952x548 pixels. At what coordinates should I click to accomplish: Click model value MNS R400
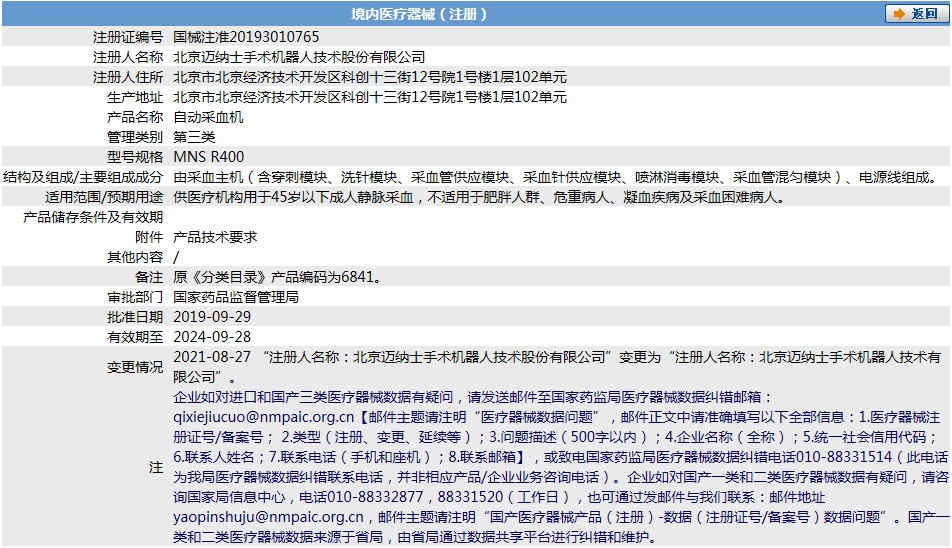point(209,157)
